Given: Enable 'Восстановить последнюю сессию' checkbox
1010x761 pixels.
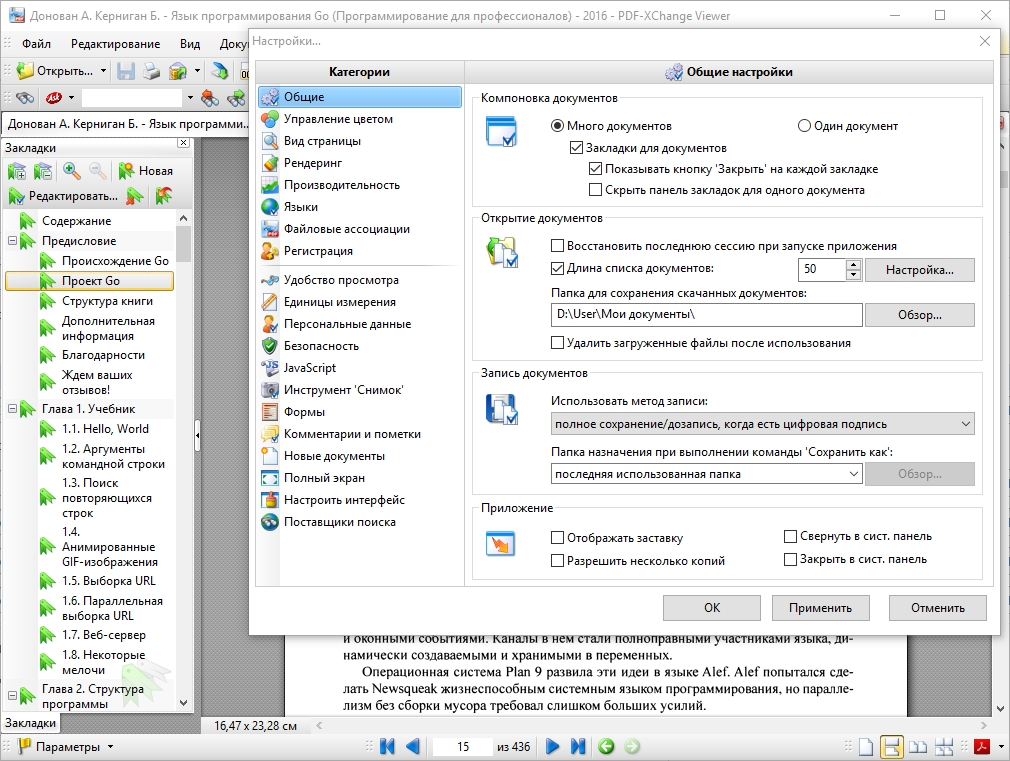Looking at the screenshot, I should (558, 246).
